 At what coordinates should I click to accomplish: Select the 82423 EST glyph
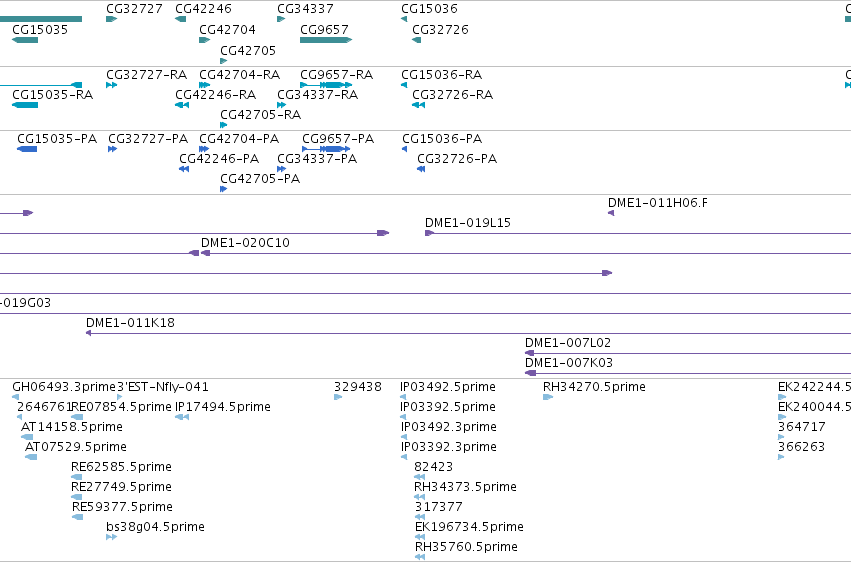[x=419, y=477]
